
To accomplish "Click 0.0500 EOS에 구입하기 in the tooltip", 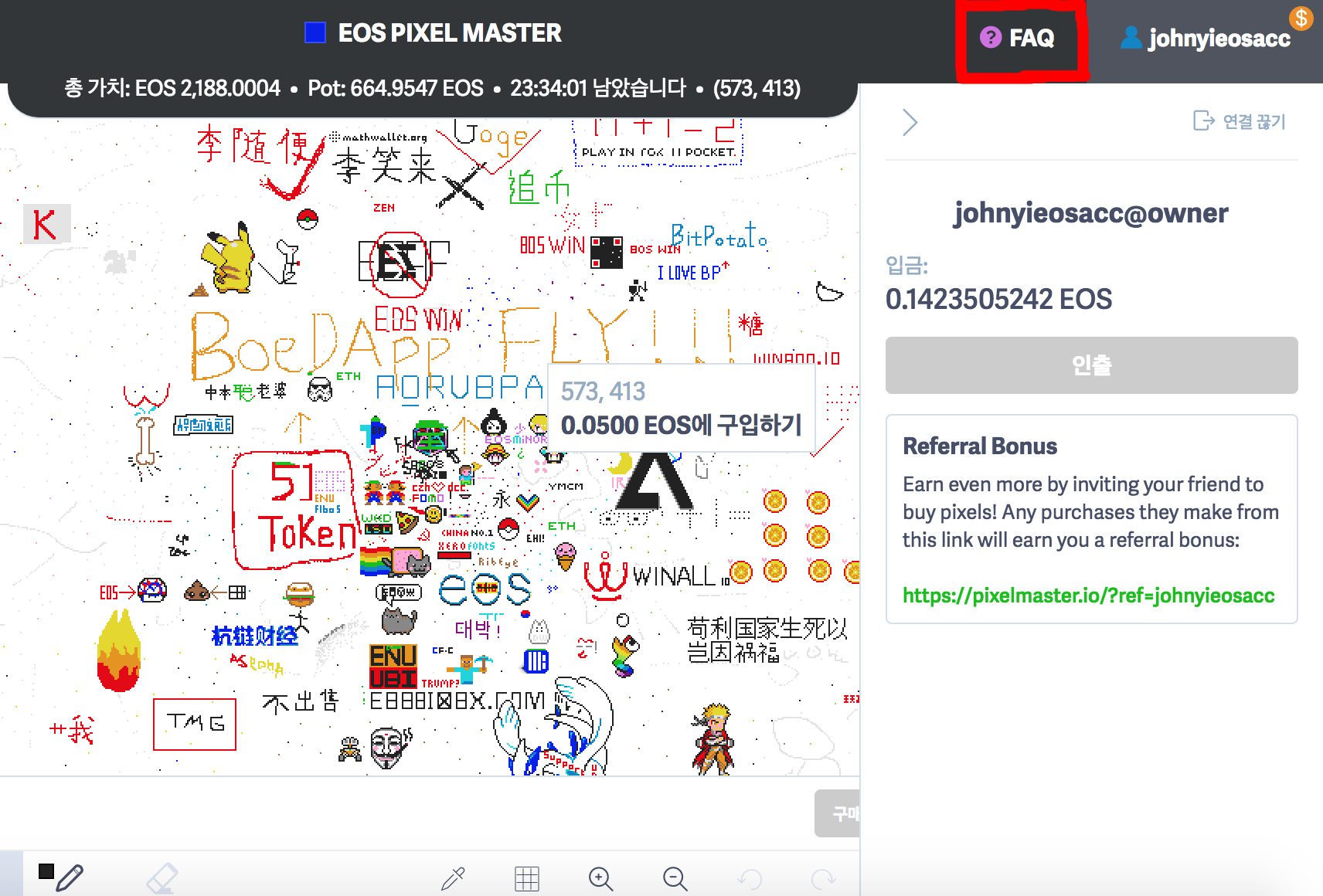I will click(x=681, y=426).
